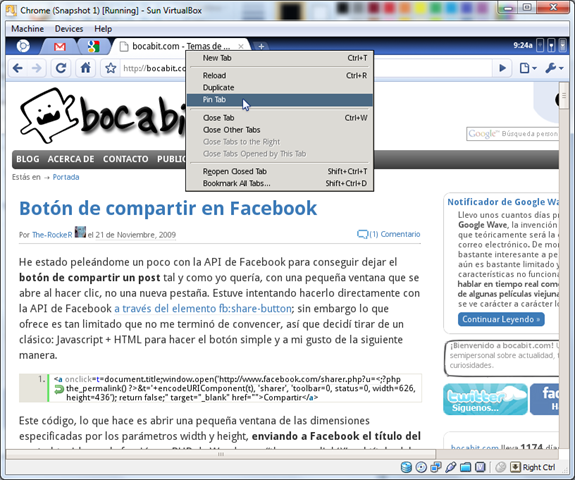Choose Duplicate in context menu
The height and width of the screenshot is (480, 575).
click(x=279, y=88)
